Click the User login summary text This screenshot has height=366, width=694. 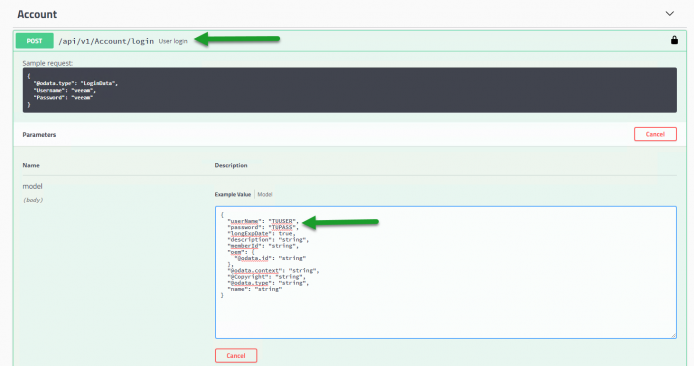pyautogui.click(x=173, y=41)
